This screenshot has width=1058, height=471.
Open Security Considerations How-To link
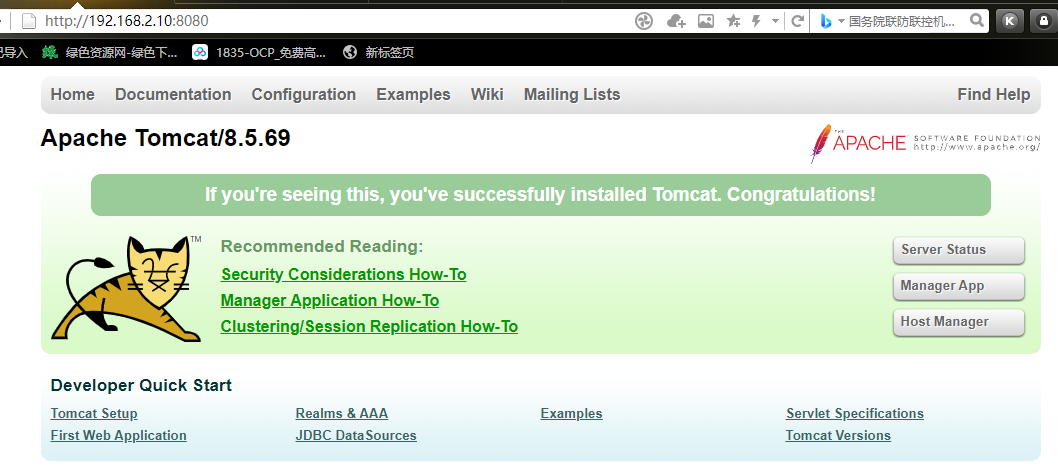pyautogui.click(x=343, y=275)
